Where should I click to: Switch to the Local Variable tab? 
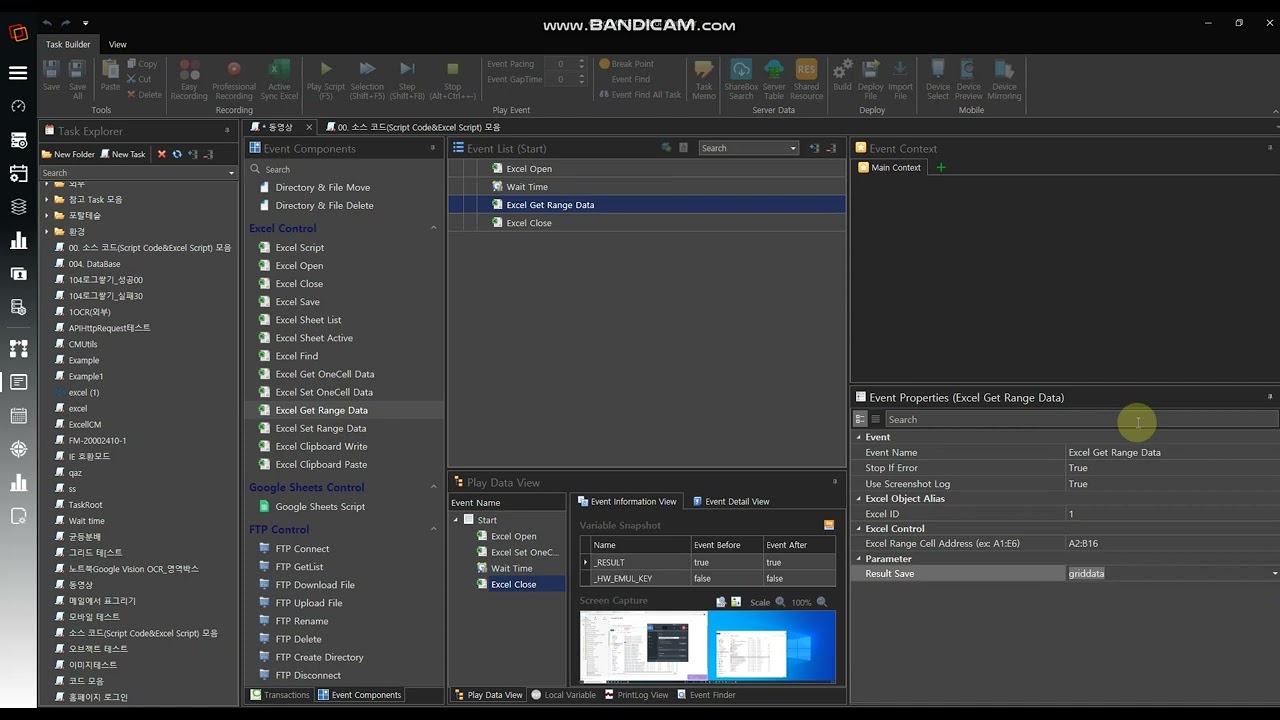[x=564, y=695]
